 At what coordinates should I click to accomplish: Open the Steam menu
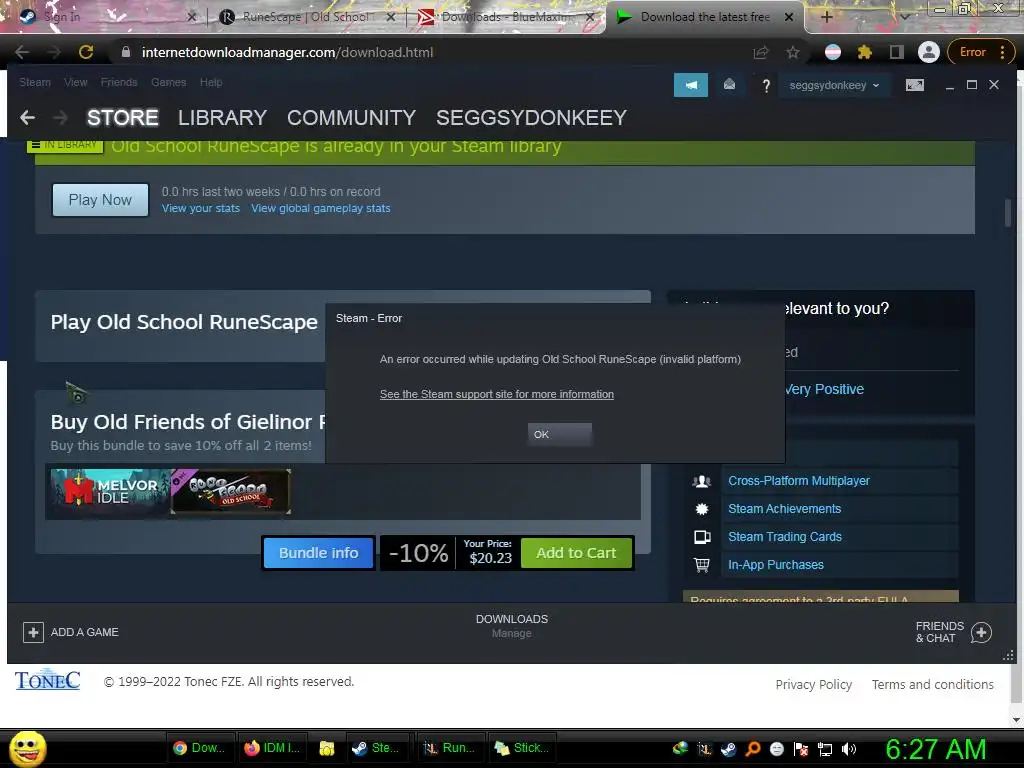pos(35,82)
